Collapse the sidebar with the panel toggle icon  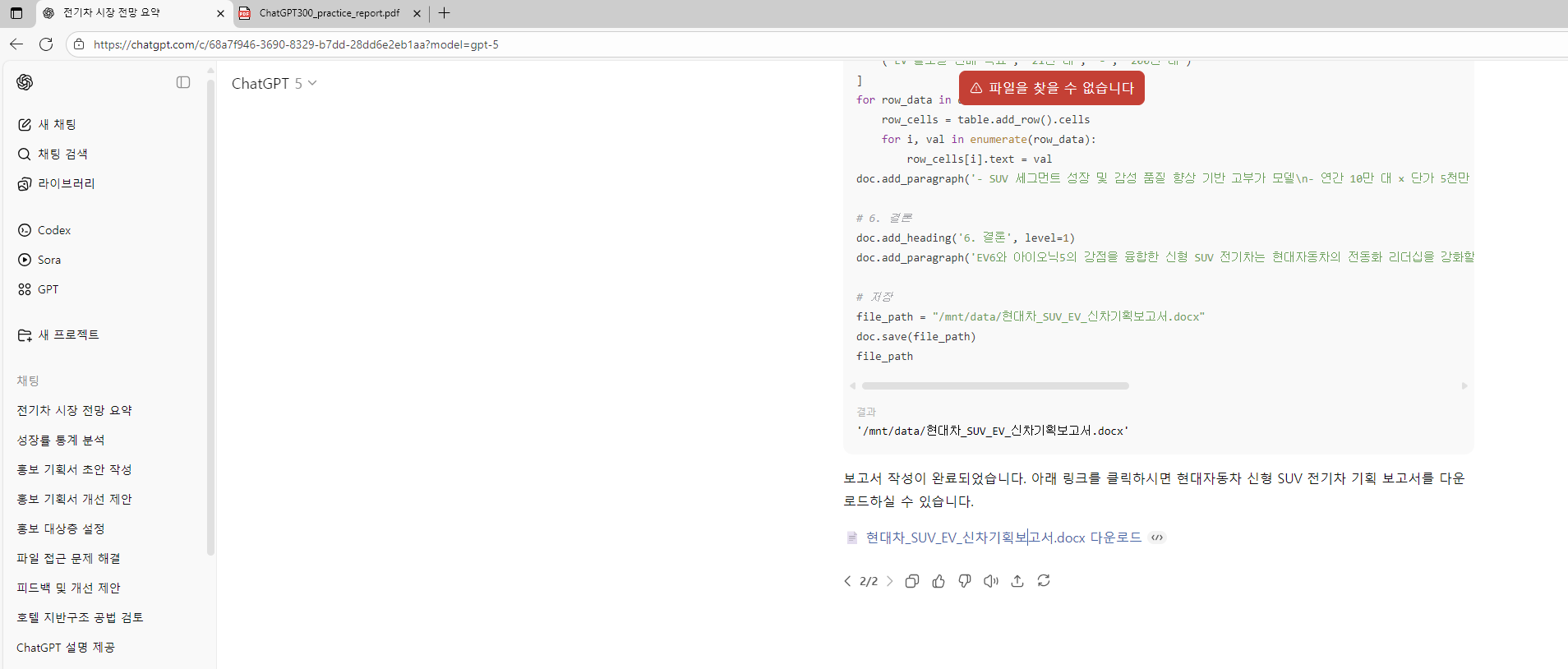(x=183, y=82)
